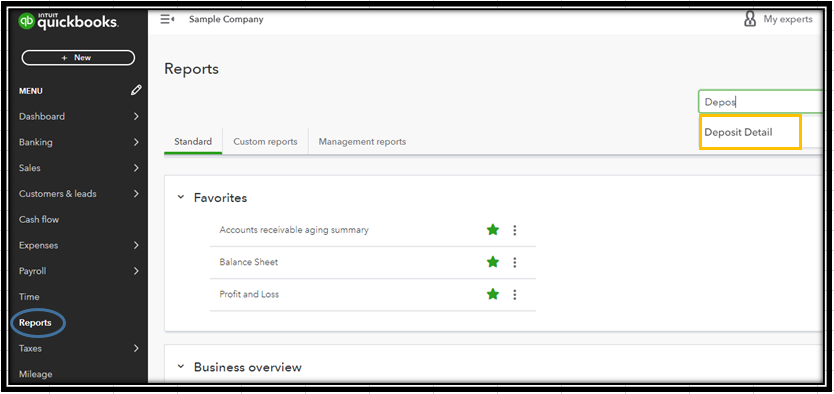This screenshot has width=834, height=394.
Task: Click the + New button
Action: coord(78,57)
